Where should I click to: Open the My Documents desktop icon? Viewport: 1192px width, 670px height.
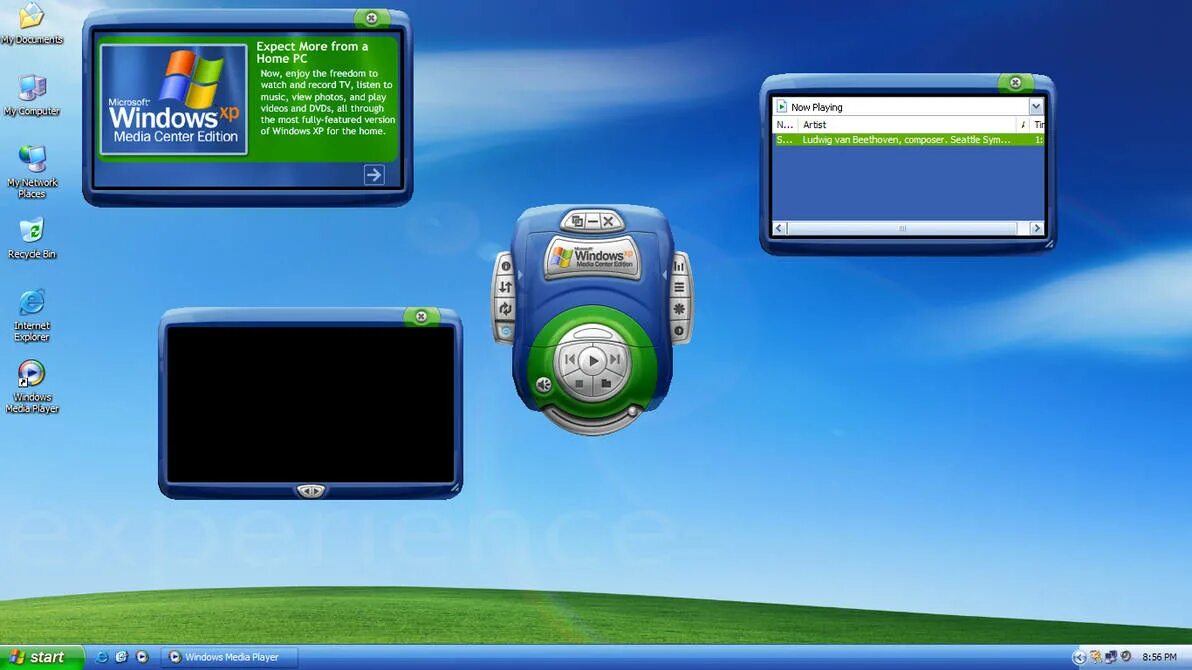click(x=32, y=24)
